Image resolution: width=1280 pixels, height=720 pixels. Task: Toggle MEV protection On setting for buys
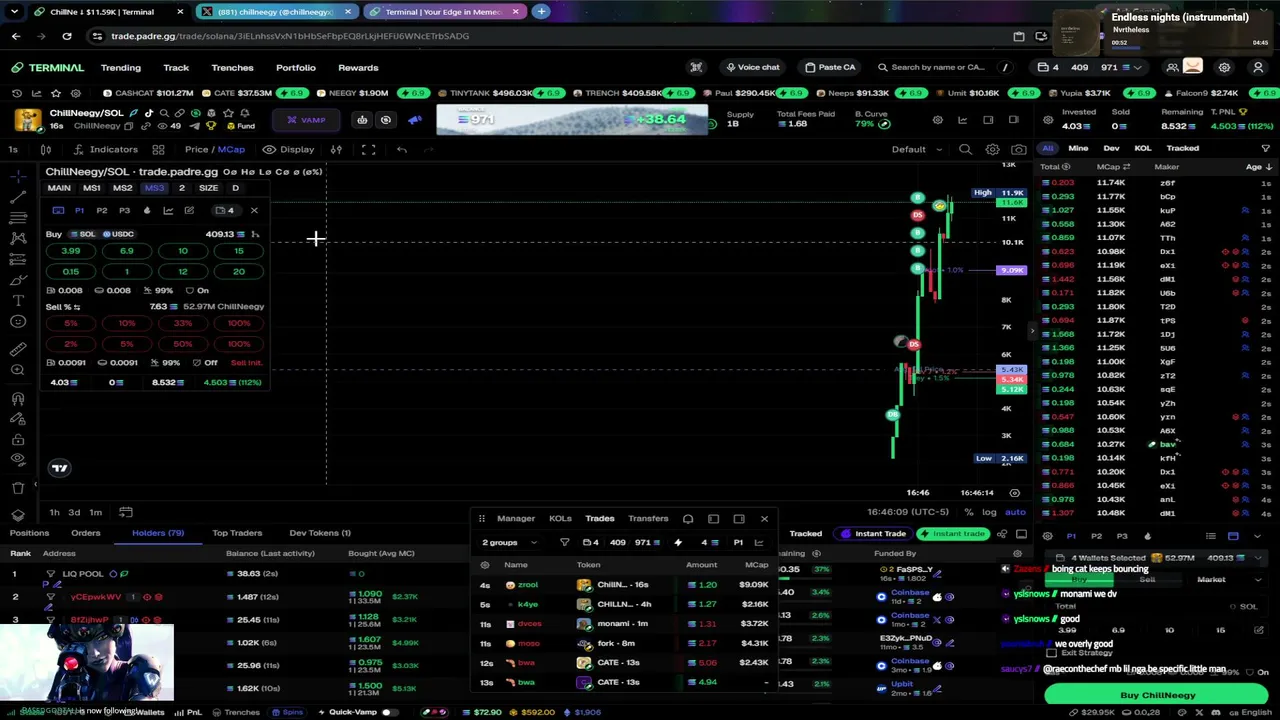click(196, 290)
